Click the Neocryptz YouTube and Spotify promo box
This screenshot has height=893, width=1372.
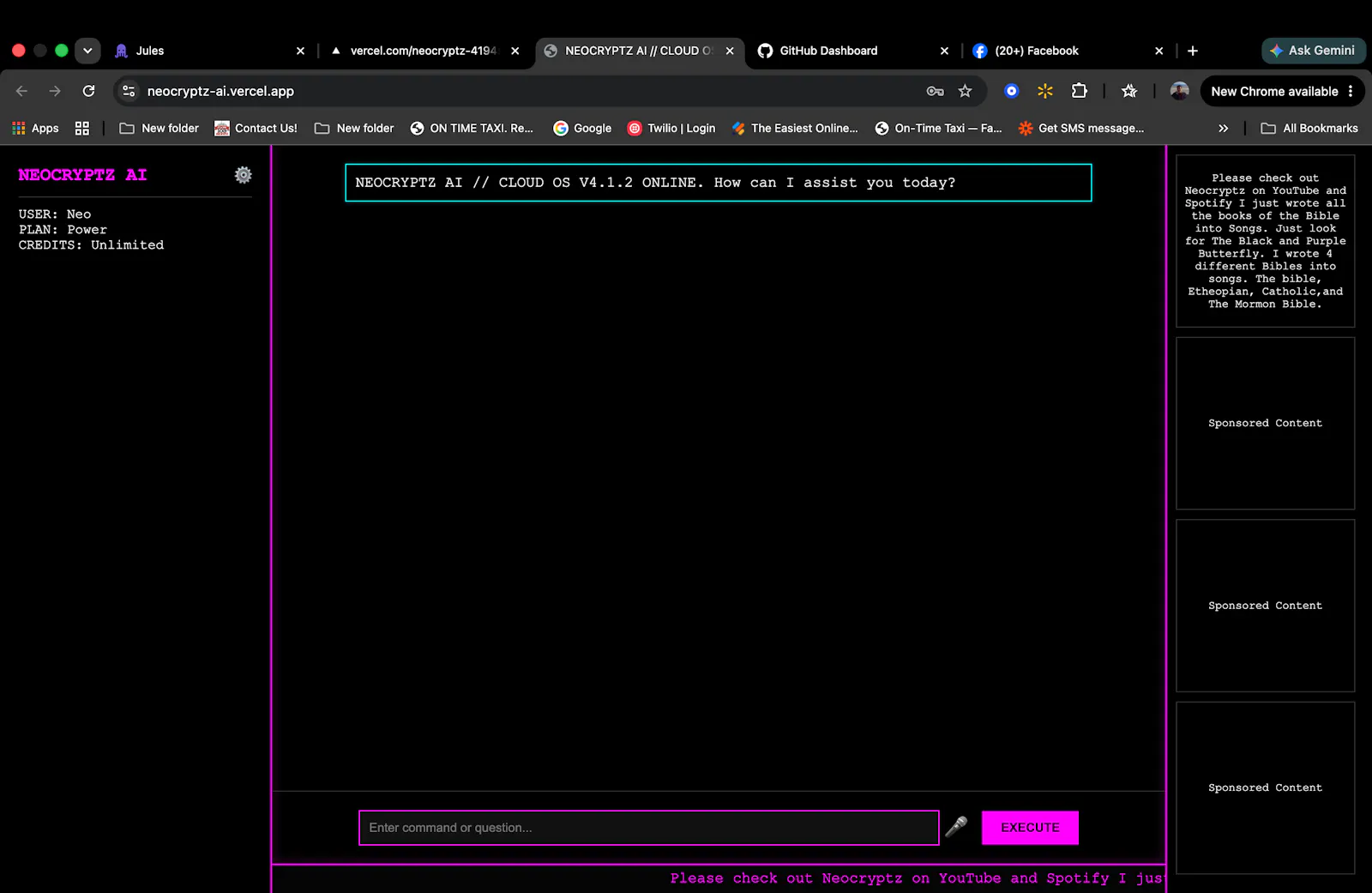tap(1266, 241)
